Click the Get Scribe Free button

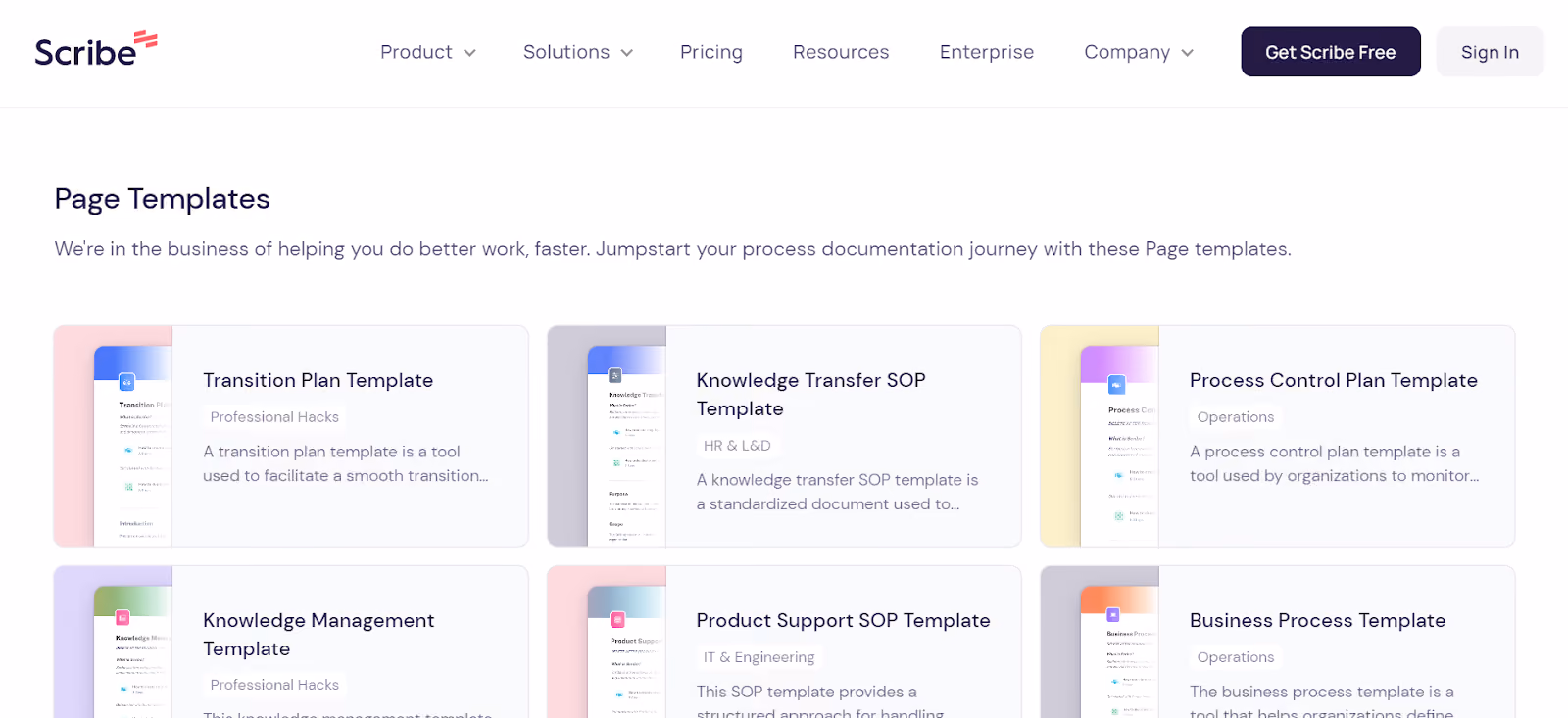click(x=1331, y=52)
